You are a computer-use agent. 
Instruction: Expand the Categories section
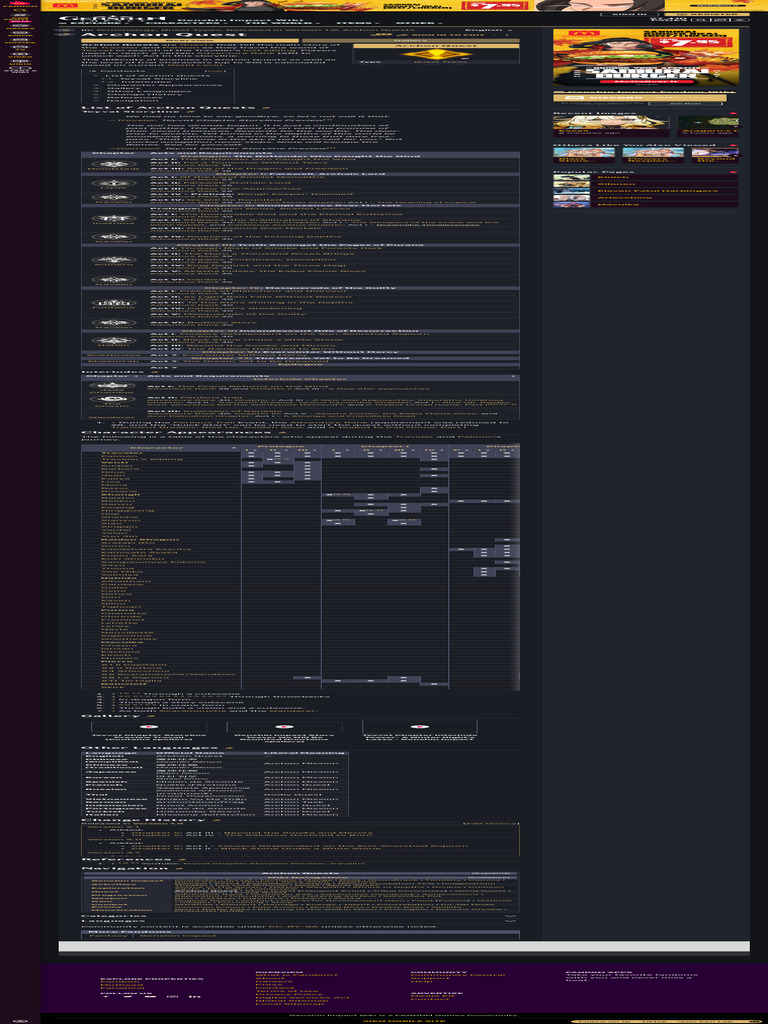[x=511, y=916]
